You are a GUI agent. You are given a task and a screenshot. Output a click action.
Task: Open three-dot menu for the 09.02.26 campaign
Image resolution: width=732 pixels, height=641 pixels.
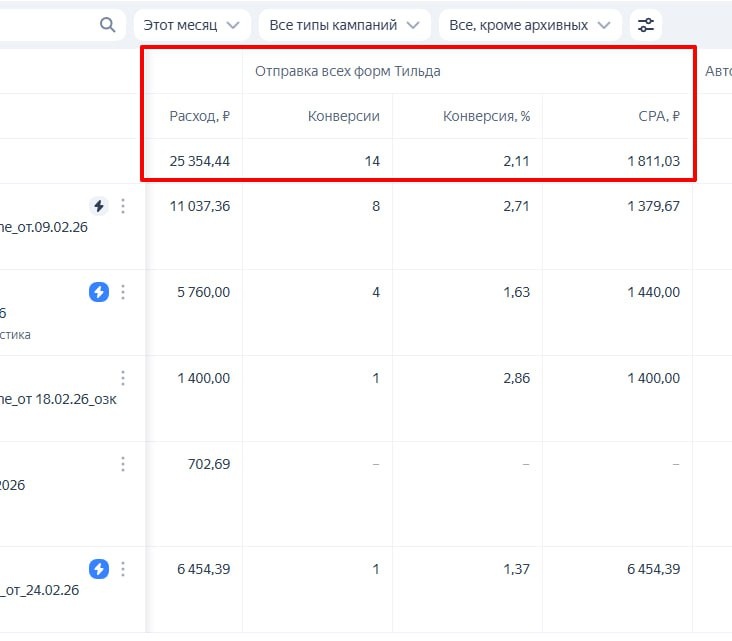coord(123,206)
